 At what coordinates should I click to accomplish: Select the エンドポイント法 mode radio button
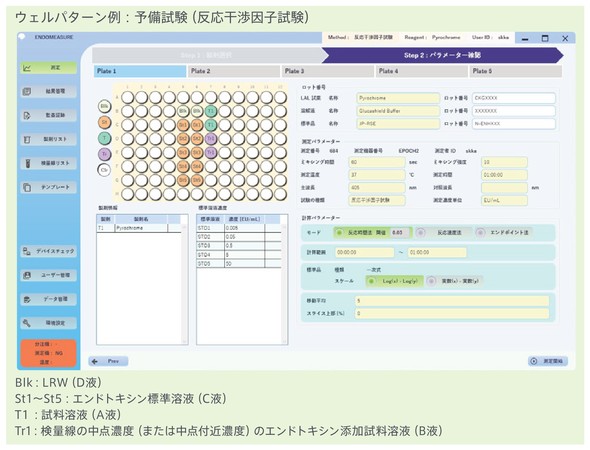tap(481, 233)
